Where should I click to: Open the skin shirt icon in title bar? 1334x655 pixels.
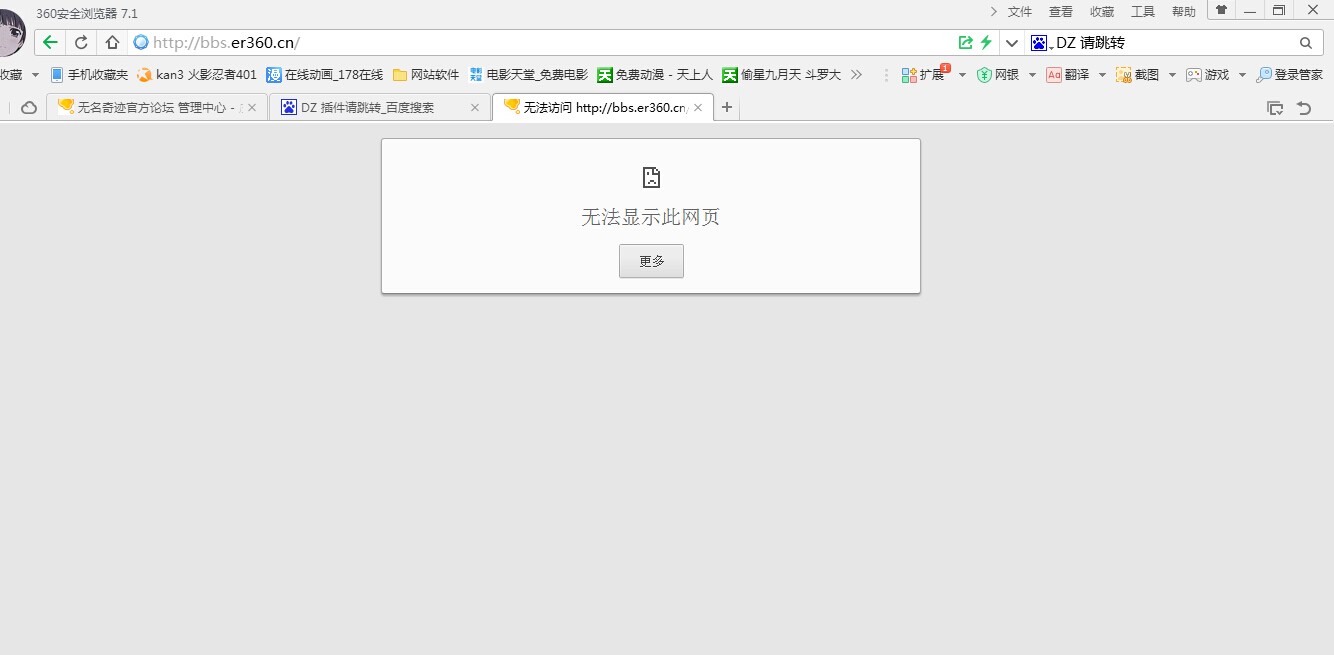pyautogui.click(x=1221, y=10)
